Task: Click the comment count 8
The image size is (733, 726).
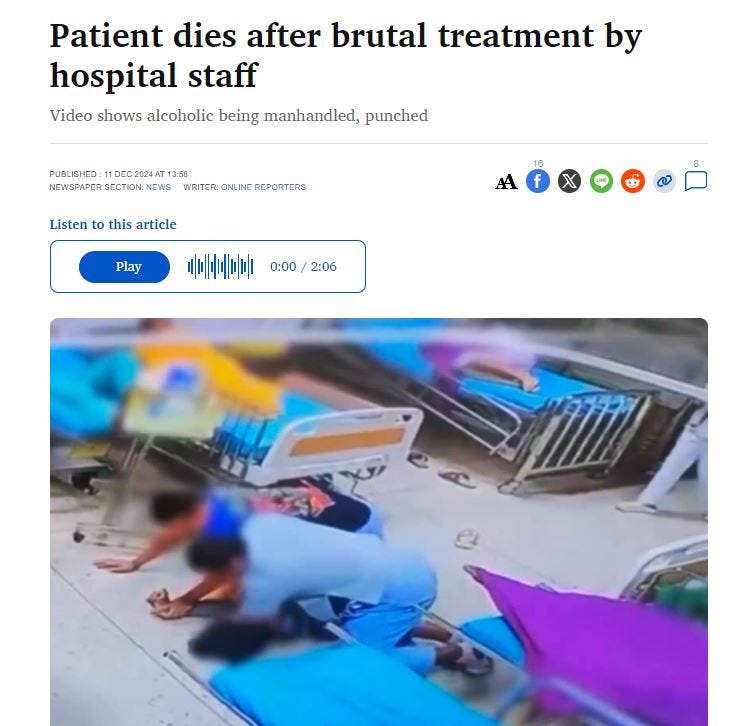Action: point(696,164)
